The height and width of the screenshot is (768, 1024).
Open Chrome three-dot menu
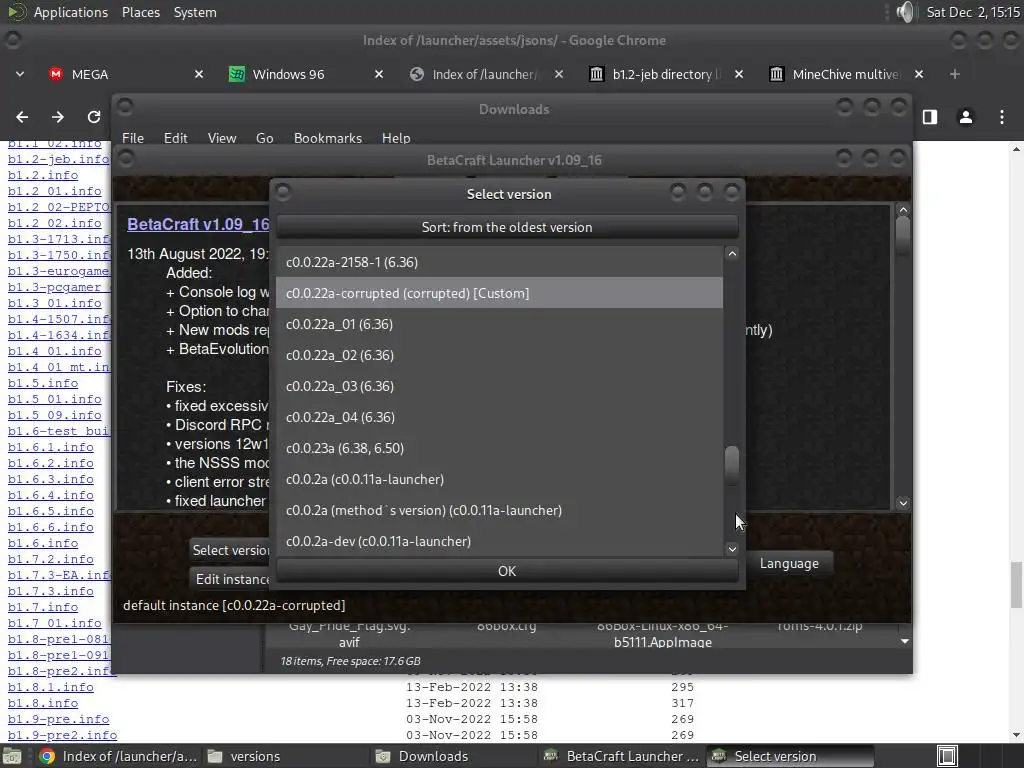pyautogui.click(x=1002, y=117)
